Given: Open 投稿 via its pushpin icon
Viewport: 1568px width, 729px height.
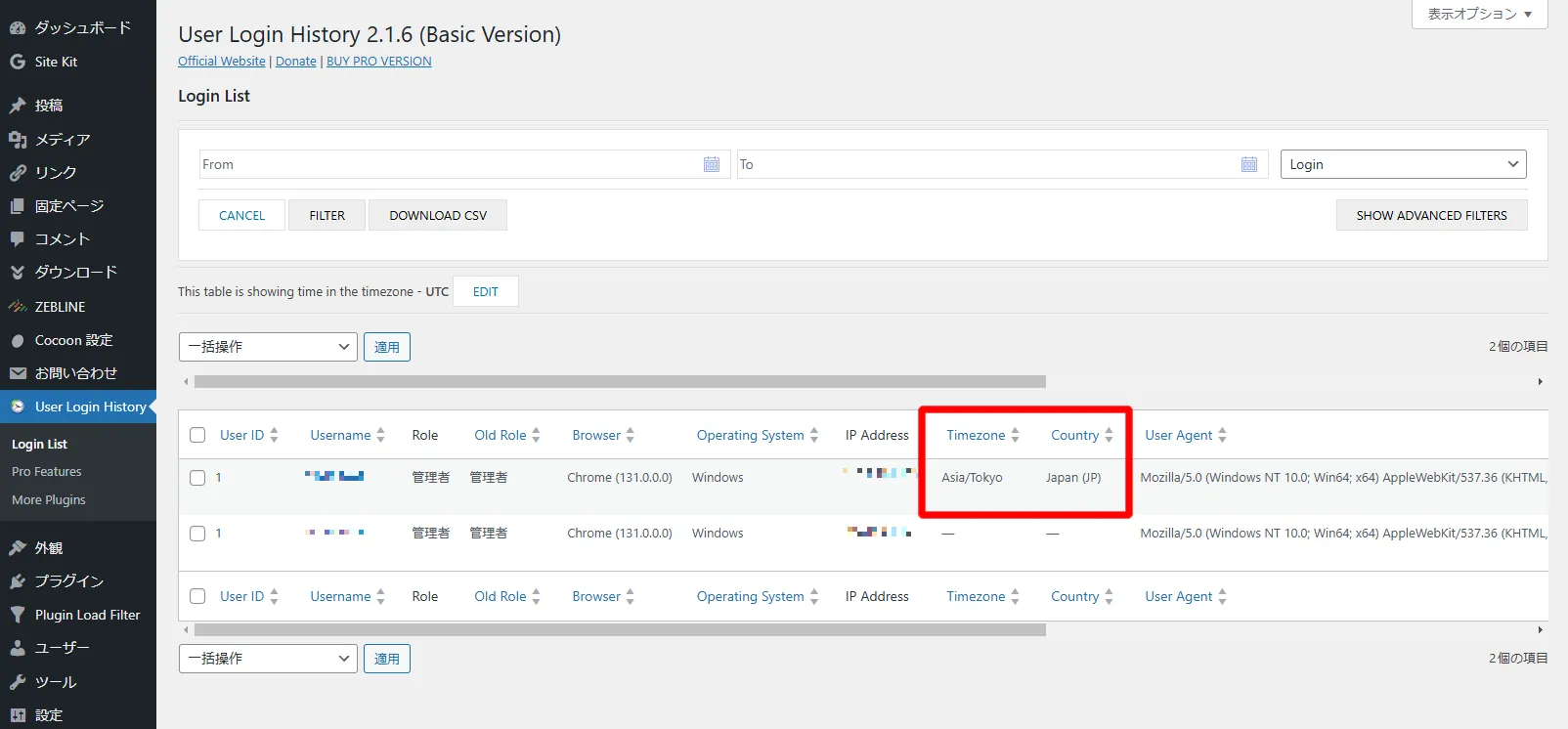Looking at the screenshot, I should (18, 106).
